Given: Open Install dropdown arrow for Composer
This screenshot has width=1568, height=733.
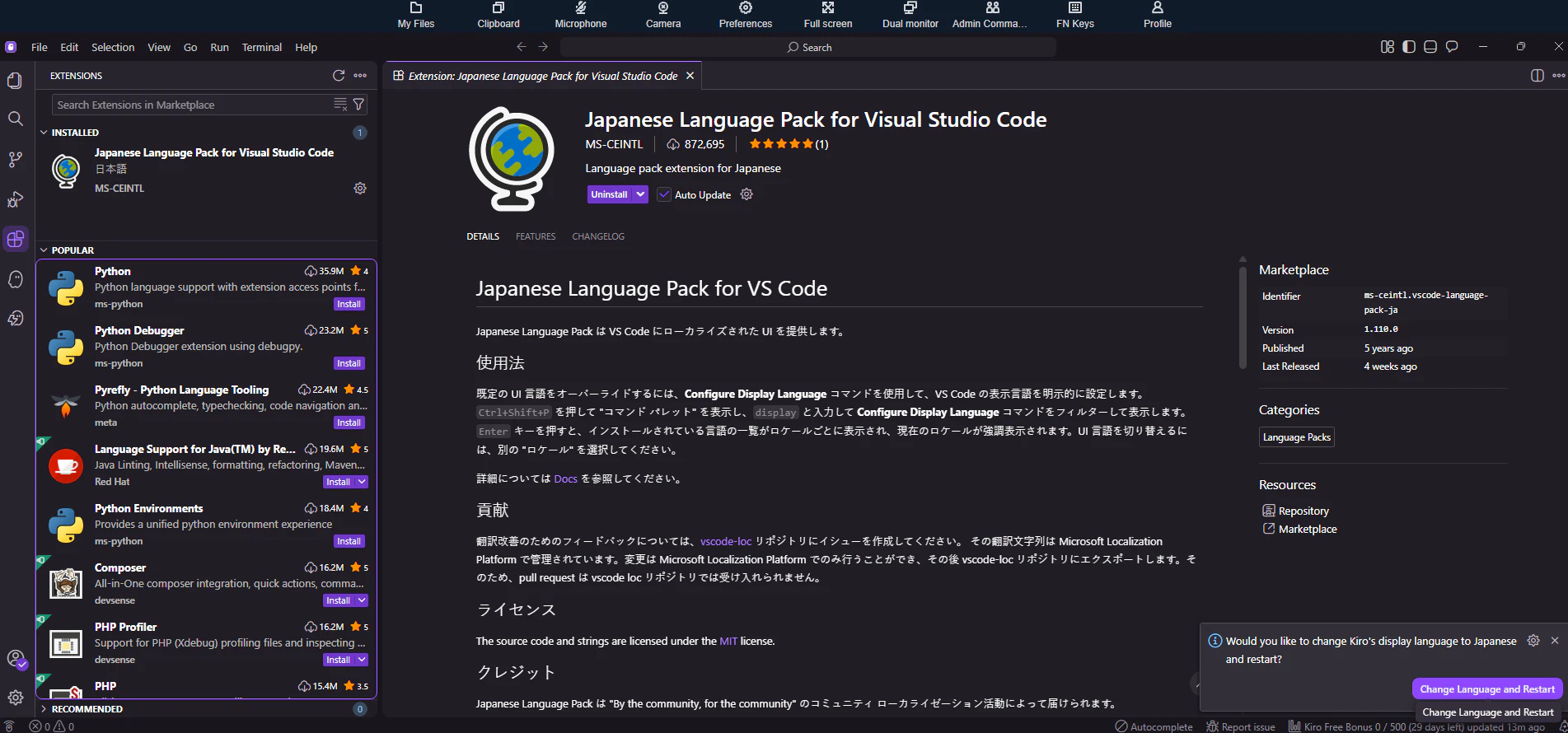Looking at the screenshot, I should pos(362,600).
